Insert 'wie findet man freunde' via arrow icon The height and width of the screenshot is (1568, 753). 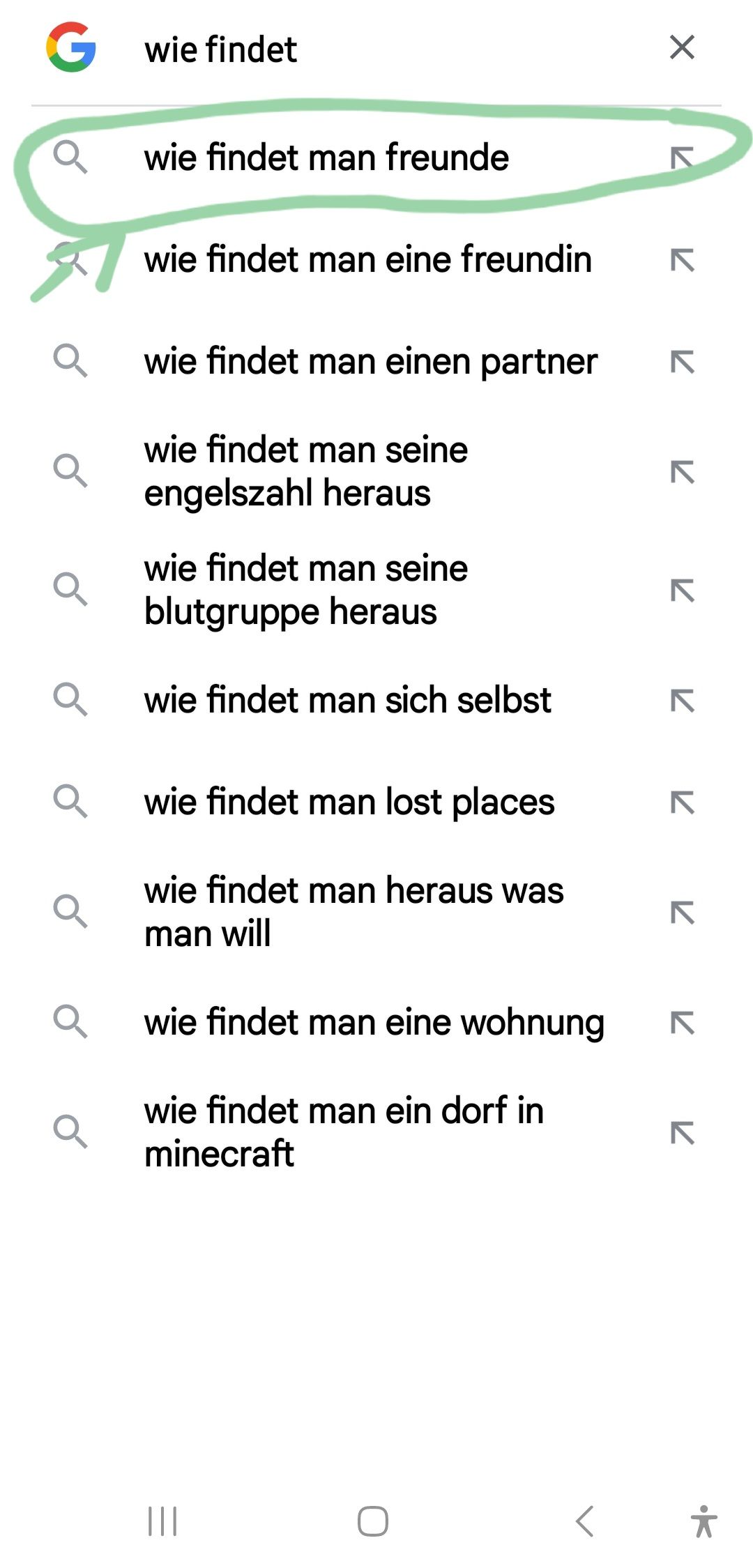click(x=683, y=158)
